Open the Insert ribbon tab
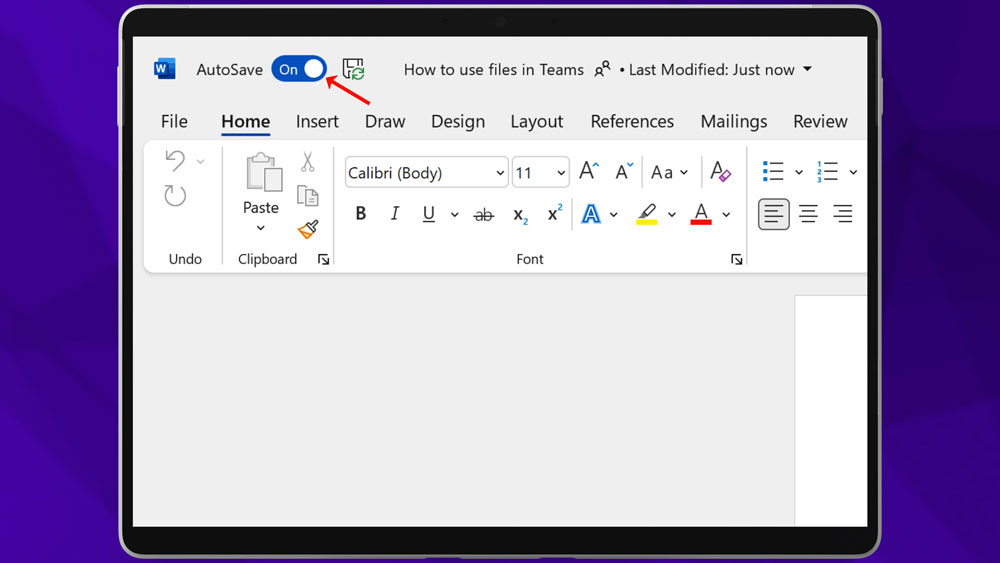 317,121
